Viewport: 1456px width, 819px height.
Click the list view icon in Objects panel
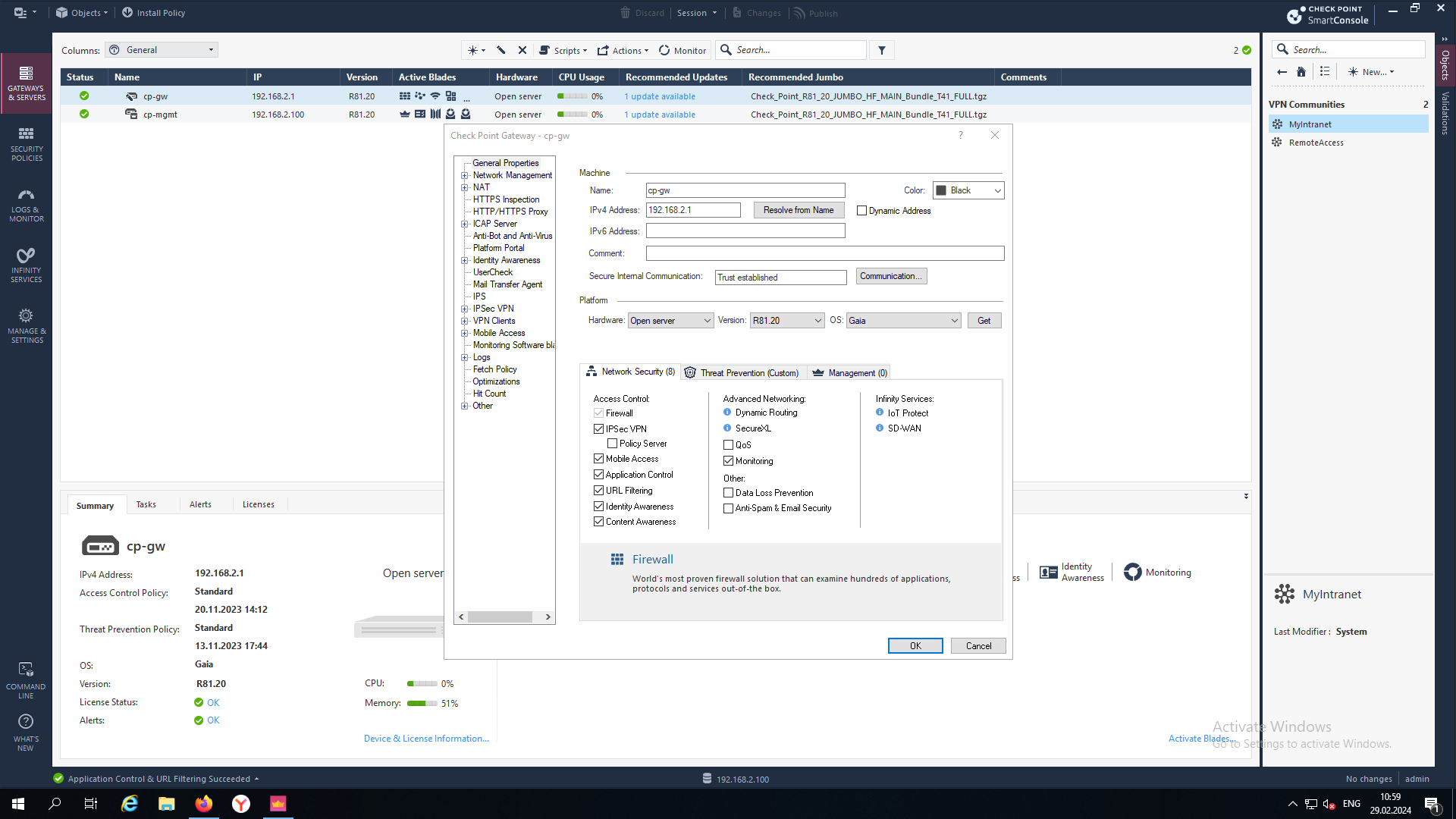[x=1325, y=72]
